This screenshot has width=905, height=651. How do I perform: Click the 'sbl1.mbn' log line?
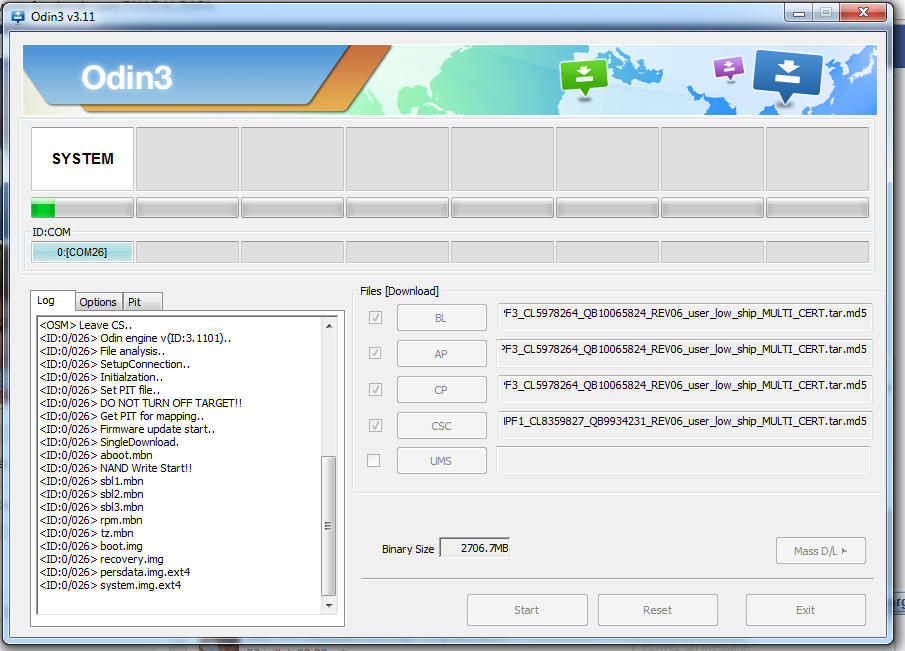(x=91, y=481)
